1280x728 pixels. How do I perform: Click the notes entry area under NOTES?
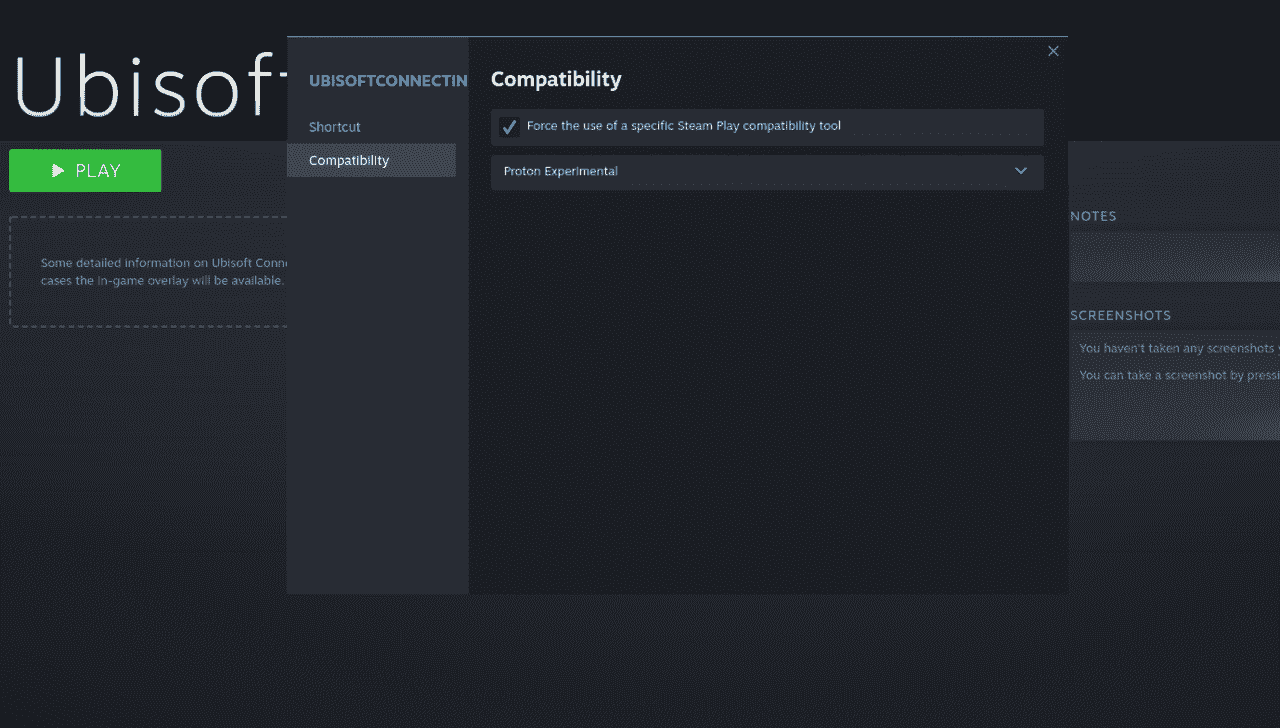(1175, 258)
